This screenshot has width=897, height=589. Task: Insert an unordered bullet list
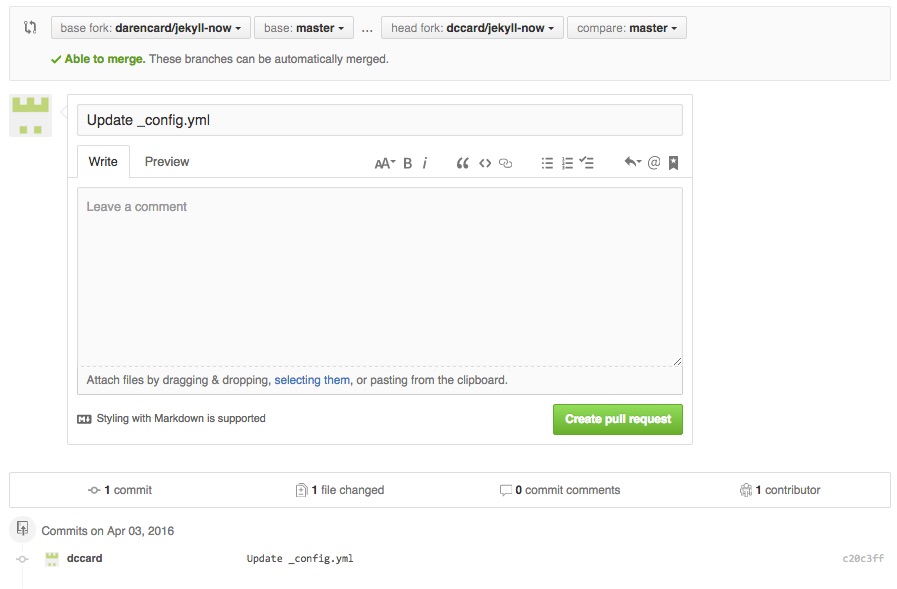pos(547,162)
